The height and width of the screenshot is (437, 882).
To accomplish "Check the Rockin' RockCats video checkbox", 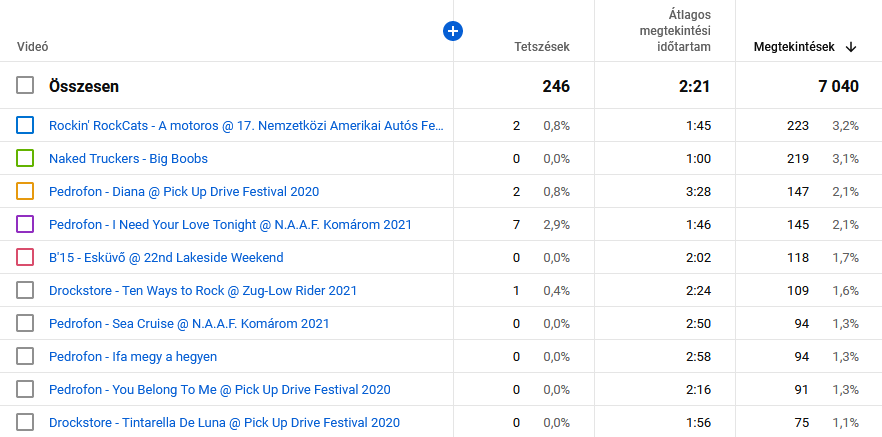I will [x=26, y=125].
